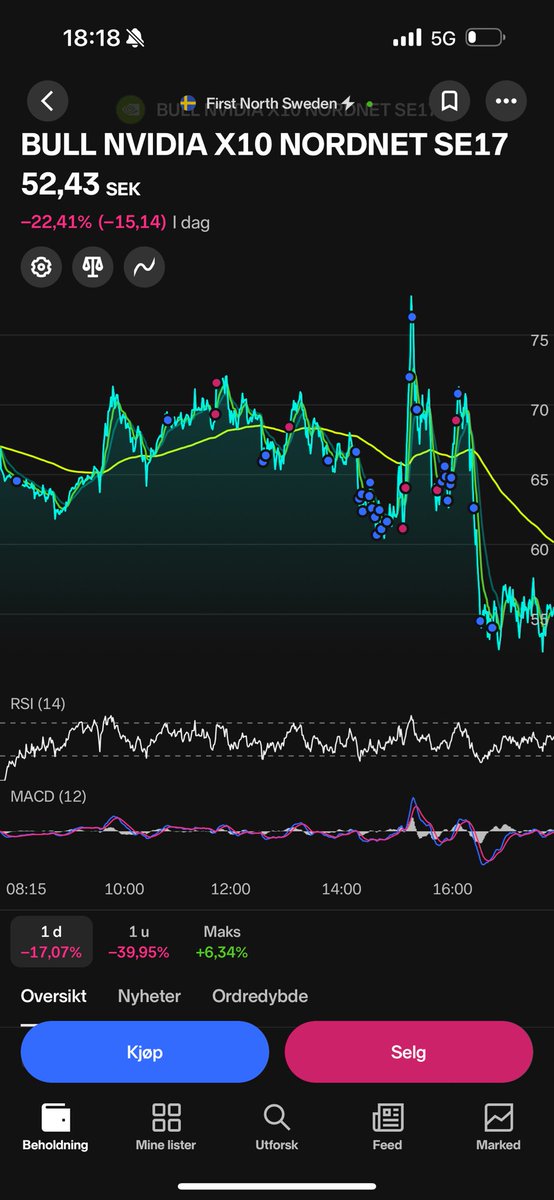Tap the muted bell icon in status bar

coord(136,39)
